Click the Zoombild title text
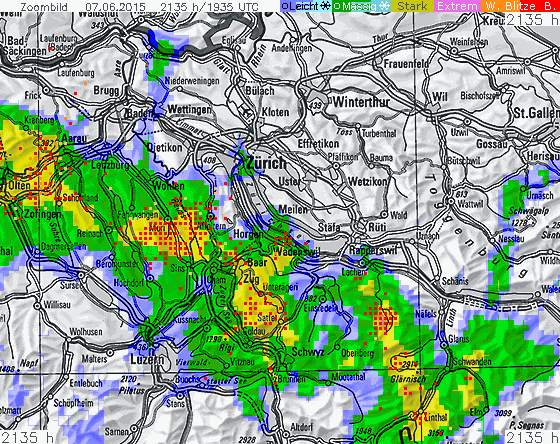Screen dimensions: 560x444 (44, 7)
